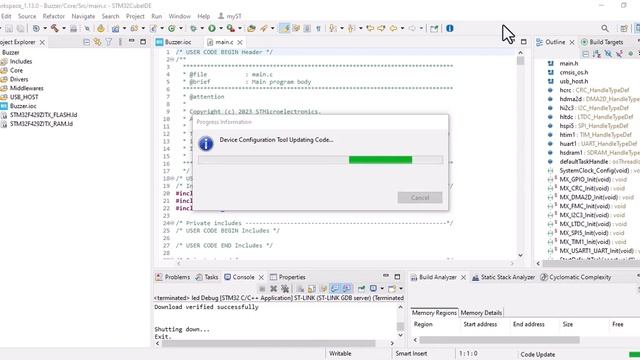Open dropdown next to External Tools icon

point(240,28)
